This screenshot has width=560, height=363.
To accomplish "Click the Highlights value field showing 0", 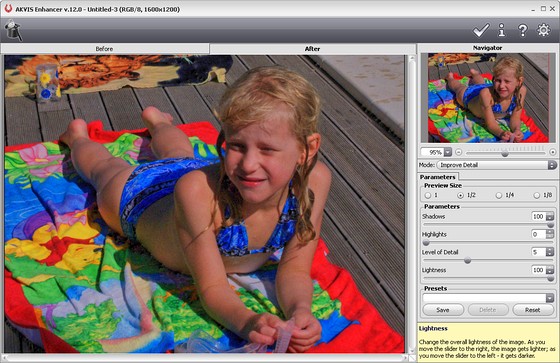I will tap(539, 234).
